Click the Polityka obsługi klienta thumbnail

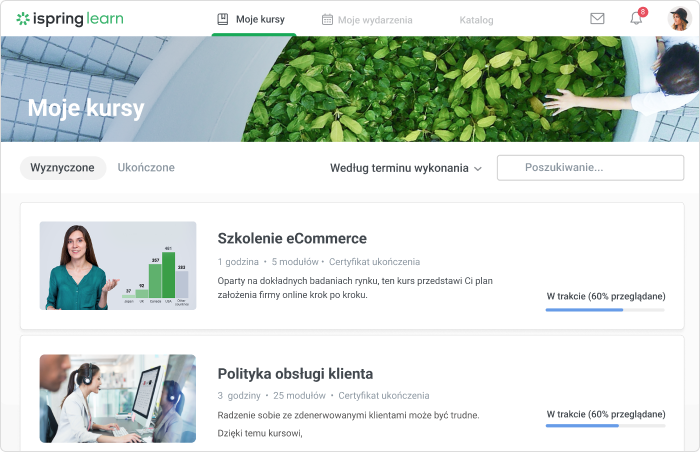click(x=118, y=398)
